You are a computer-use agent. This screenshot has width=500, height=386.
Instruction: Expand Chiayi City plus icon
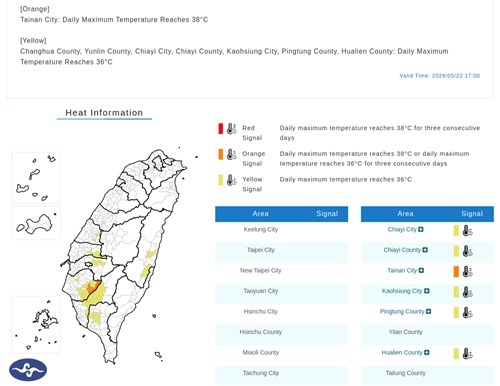coord(421,229)
